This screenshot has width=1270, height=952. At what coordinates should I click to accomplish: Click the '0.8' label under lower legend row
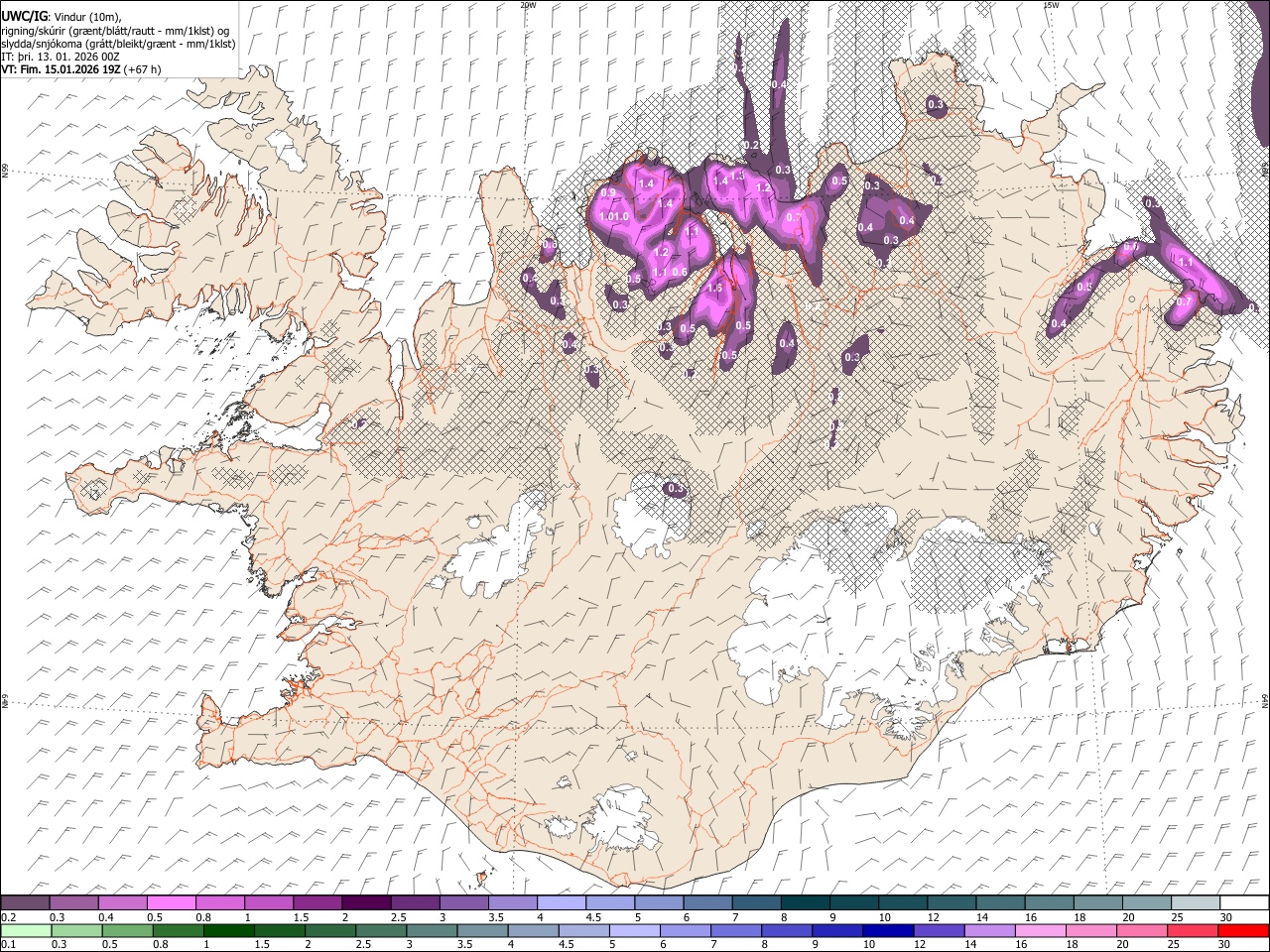pos(160,944)
